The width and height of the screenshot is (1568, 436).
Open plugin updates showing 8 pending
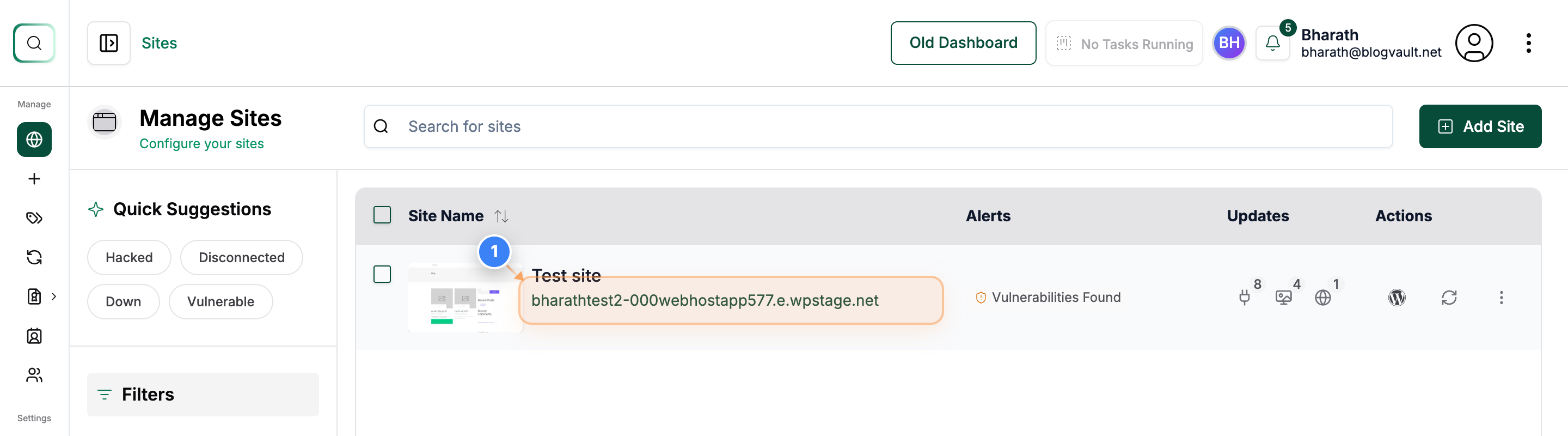1244,298
